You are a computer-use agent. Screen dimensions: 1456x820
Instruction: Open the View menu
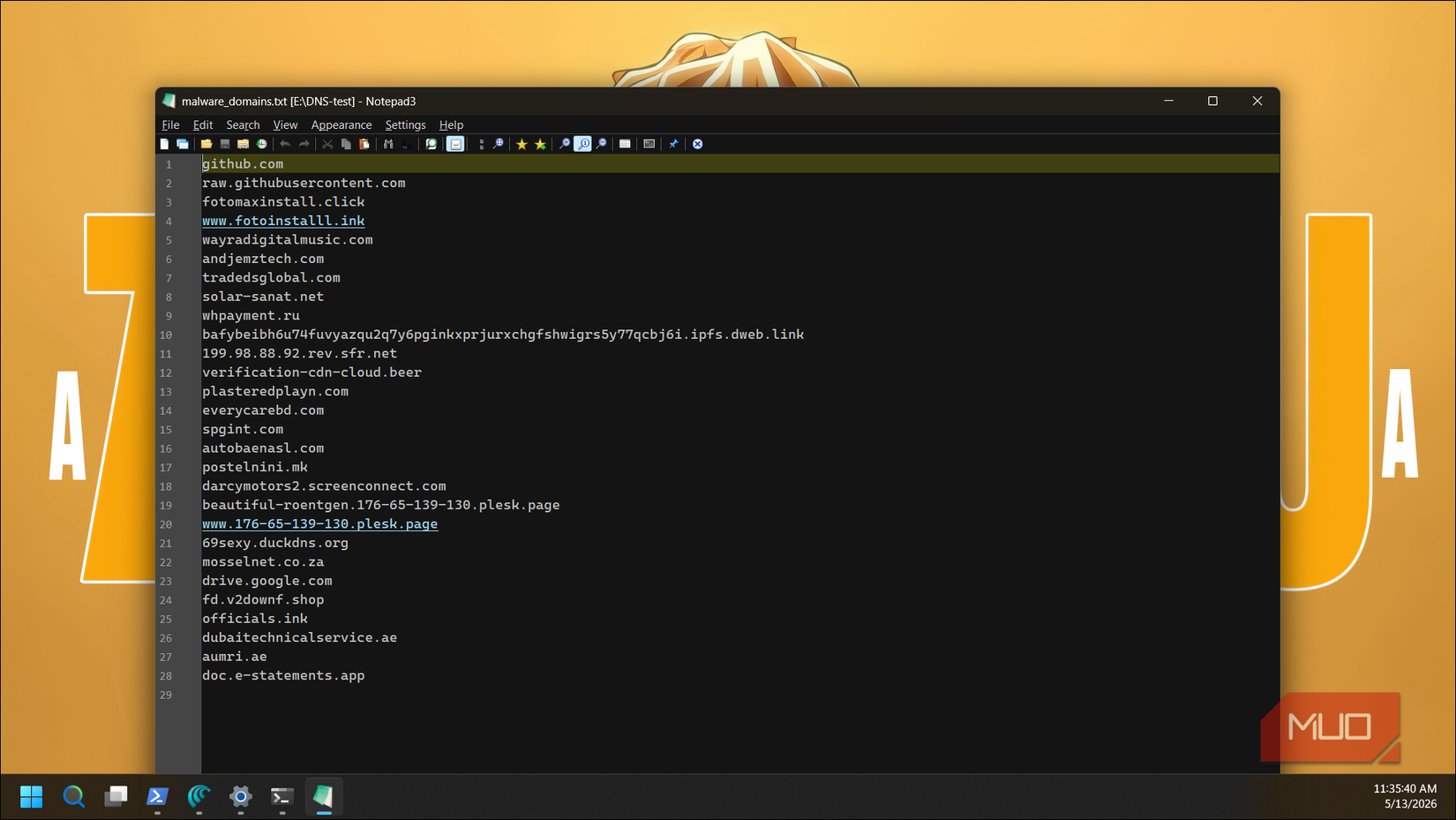[285, 125]
